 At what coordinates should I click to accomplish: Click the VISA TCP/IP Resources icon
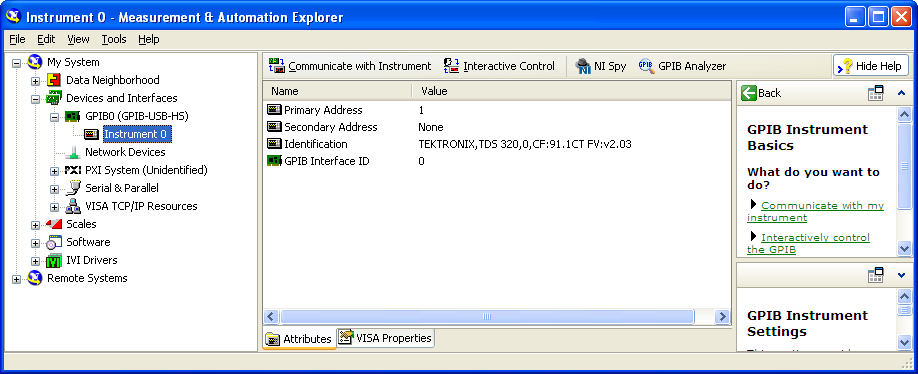coord(73,206)
